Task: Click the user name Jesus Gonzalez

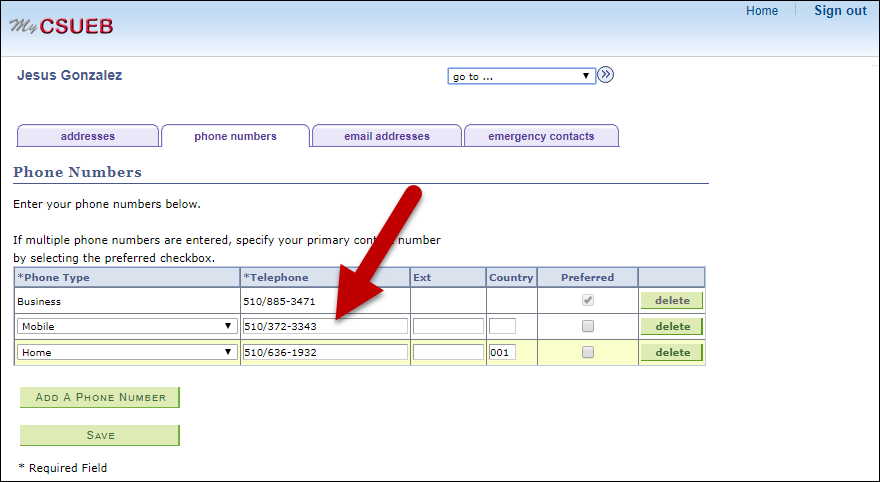Action: click(70, 75)
